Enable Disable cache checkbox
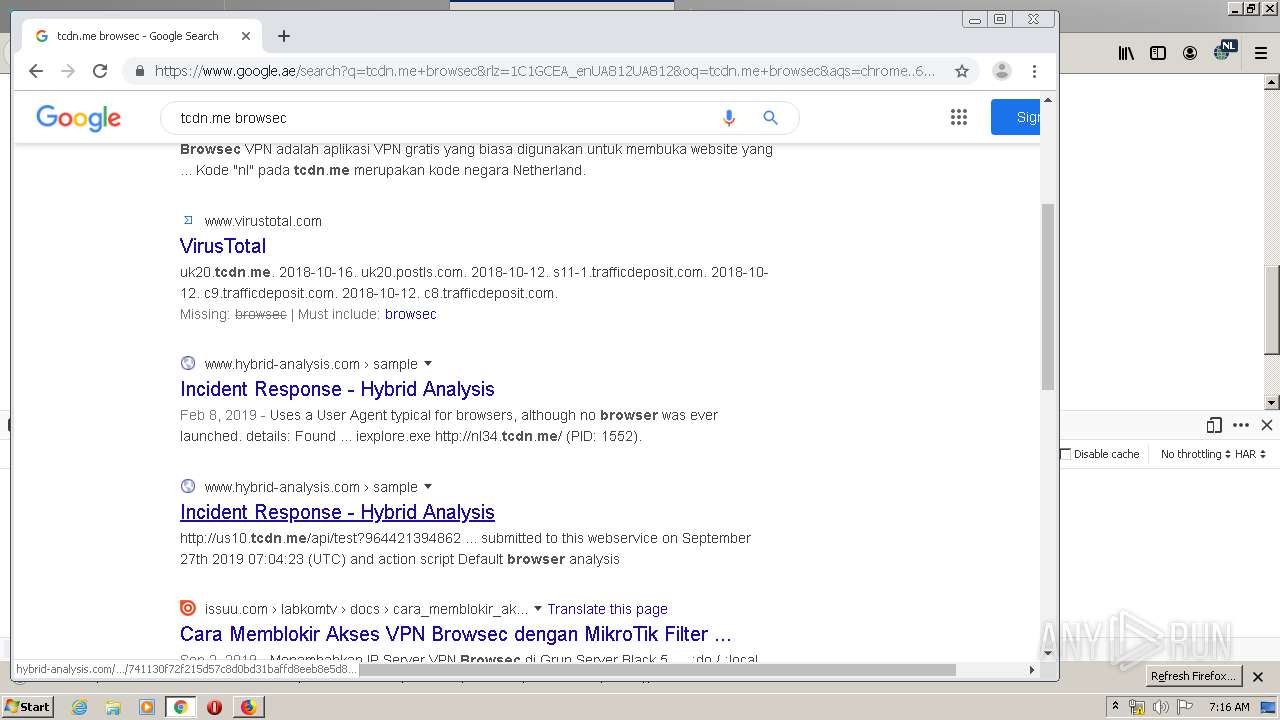Viewport: 1280px width, 720px height. click(1065, 454)
